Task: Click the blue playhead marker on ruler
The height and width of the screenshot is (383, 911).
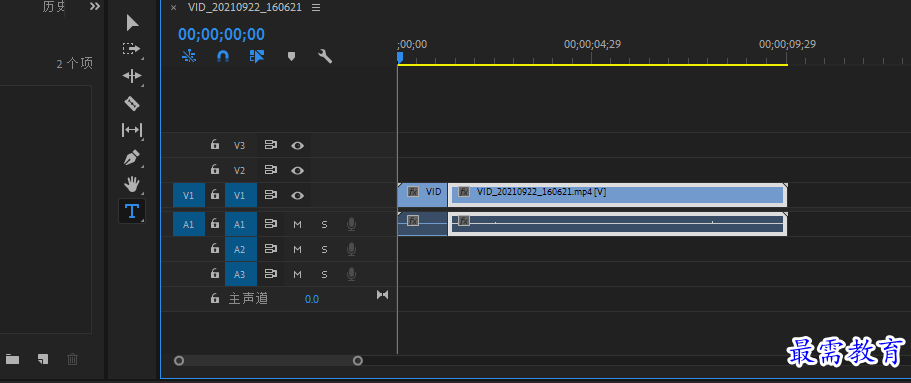Action: (x=400, y=57)
